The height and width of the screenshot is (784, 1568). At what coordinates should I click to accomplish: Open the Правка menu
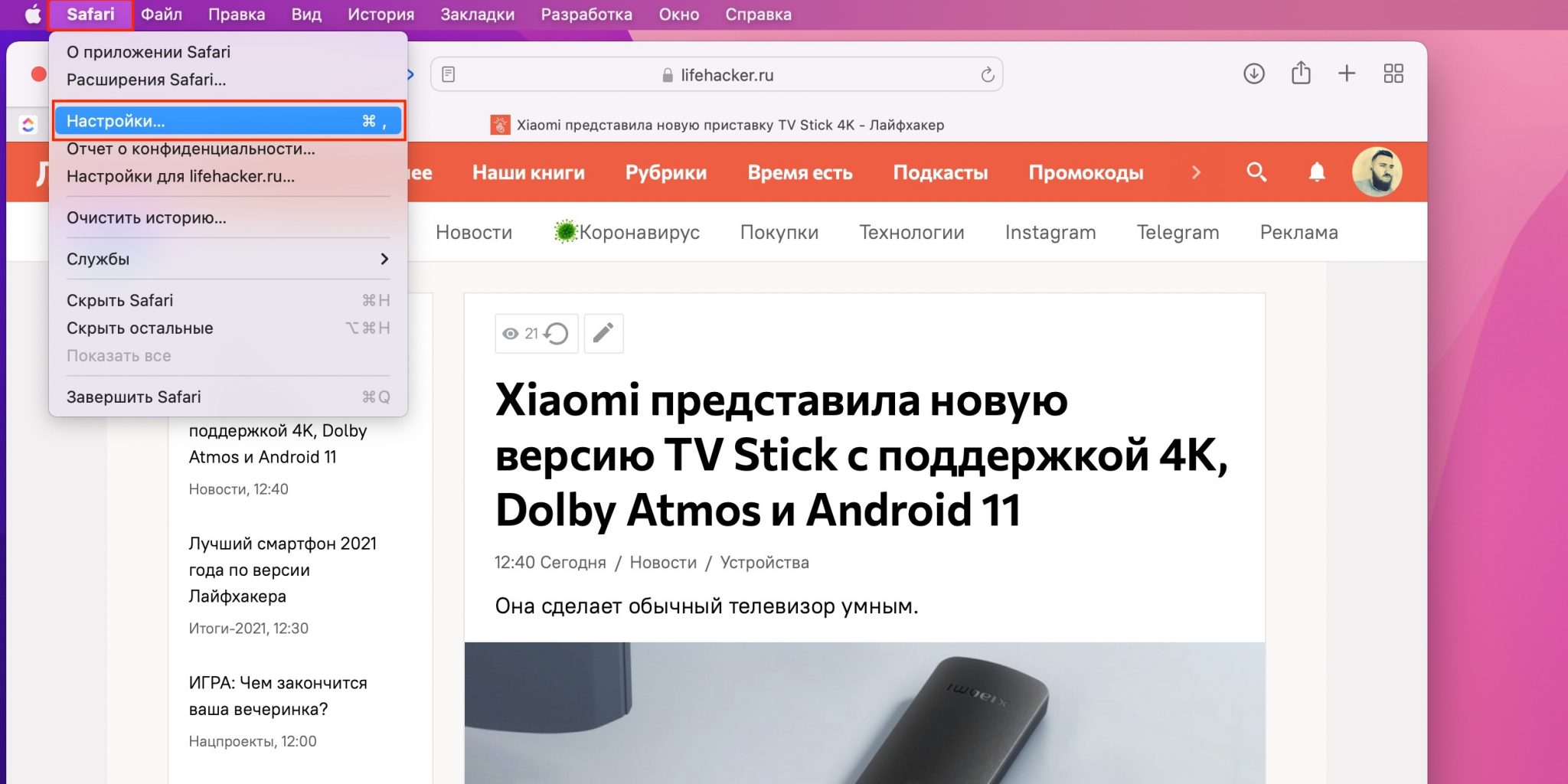point(237,15)
